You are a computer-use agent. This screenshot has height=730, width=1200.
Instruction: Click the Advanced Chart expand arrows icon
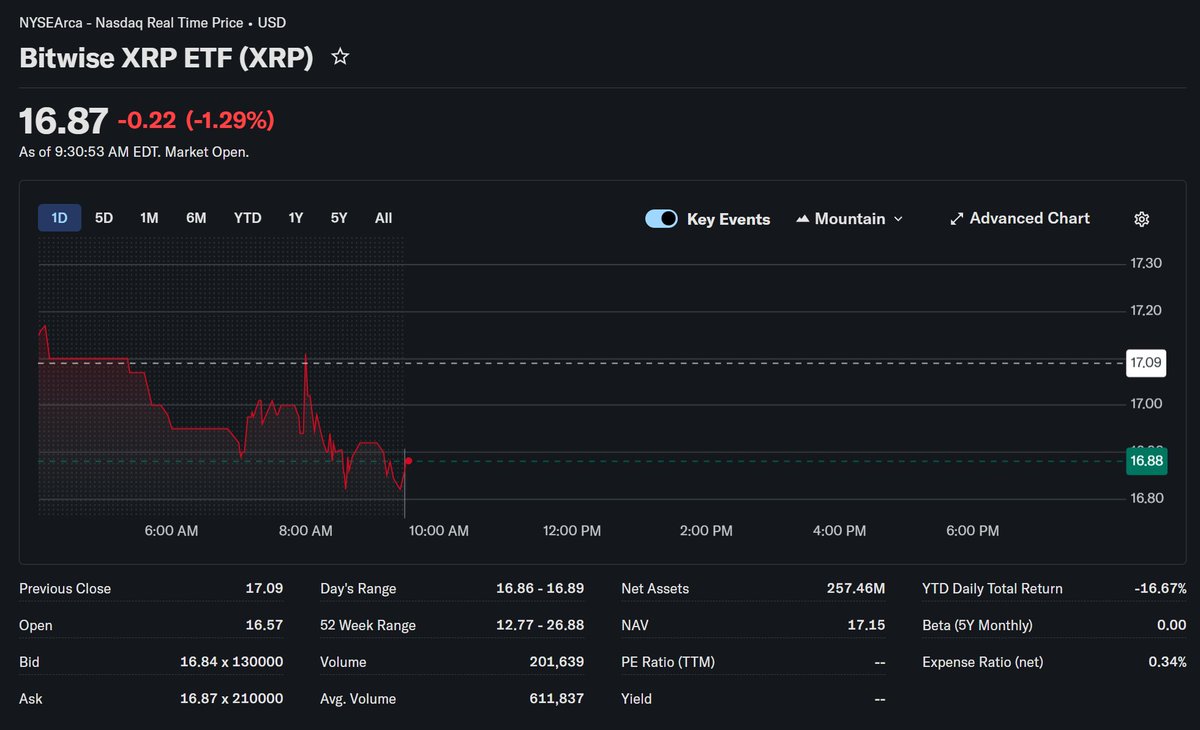[956, 218]
